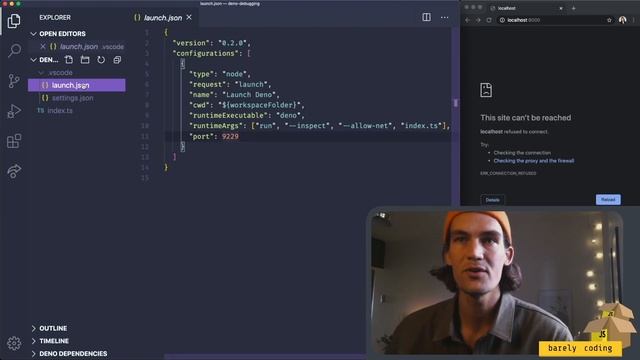Screen dimensions: 640x360
Task: Click the "version" key in editor
Action: [x=191, y=43]
